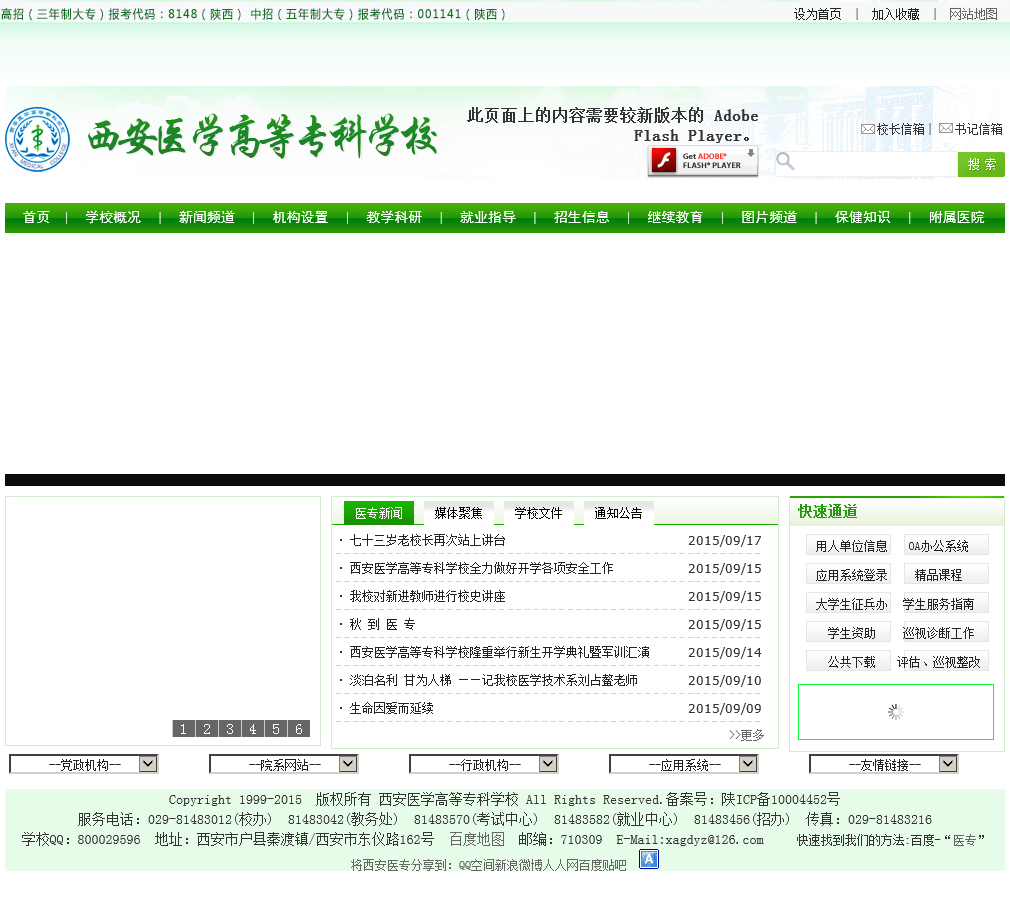Click 评估、巡视整改 quick link

click(x=941, y=662)
